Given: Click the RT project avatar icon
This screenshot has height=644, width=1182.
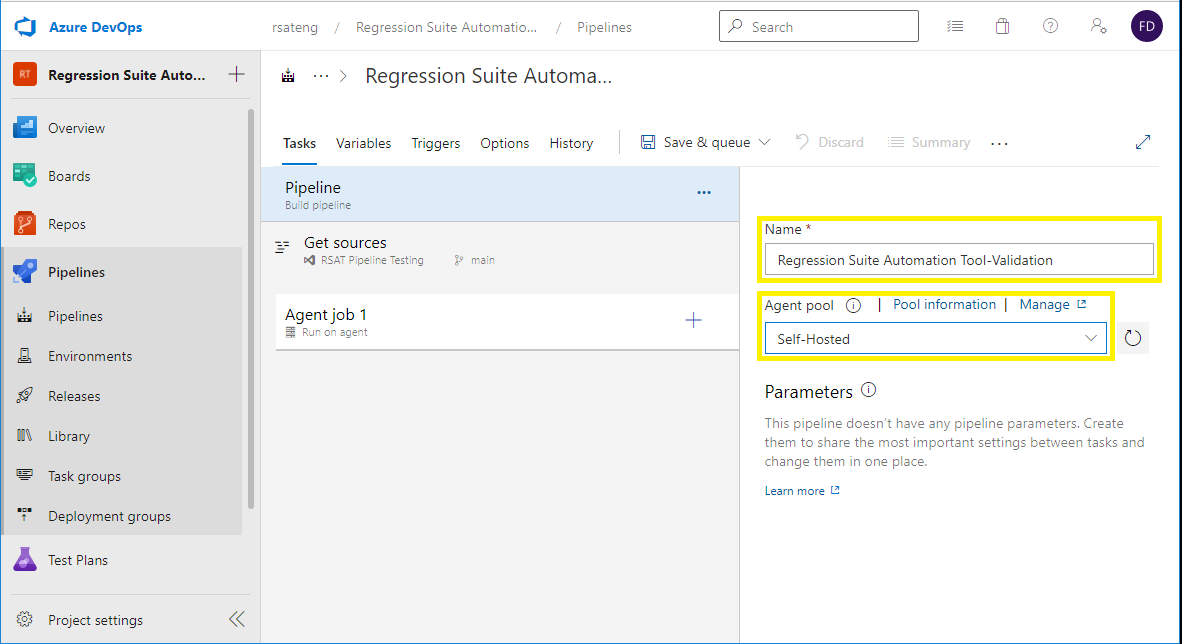Looking at the screenshot, I should pyautogui.click(x=25, y=75).
